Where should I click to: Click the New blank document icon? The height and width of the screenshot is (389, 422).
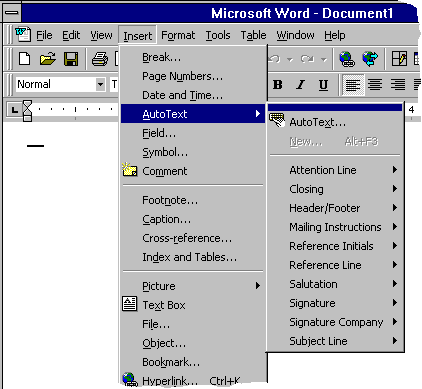[24, 59]
